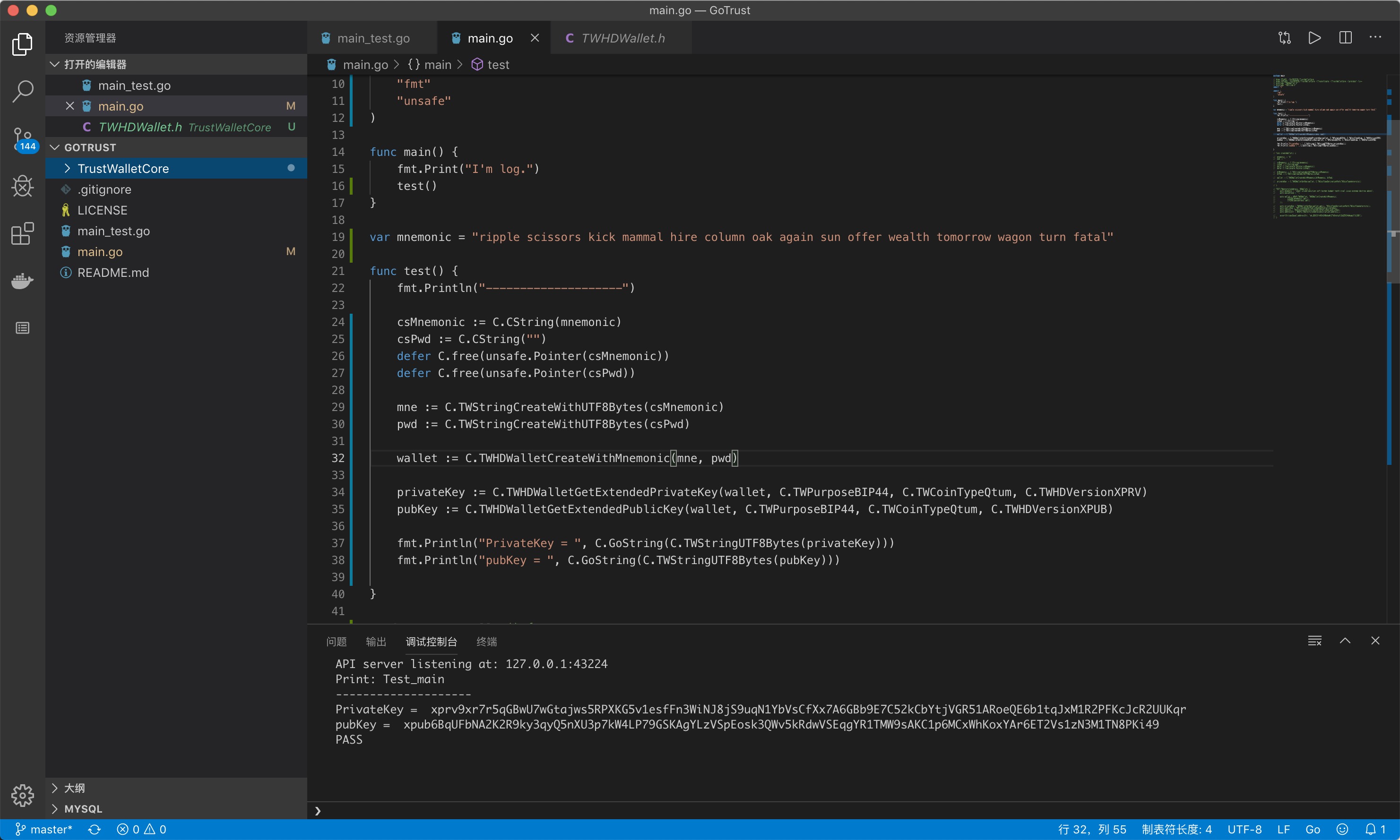This screenshot has width=1400, height=840.
Task: Open Manage settings gear icon
Action: (x=23, y=795)
